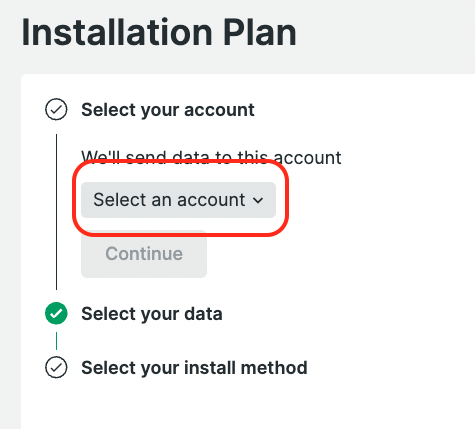Screen dimensions: 475x429
Task: Click the outlined checkmark beside Select your install method
Action: tap(56, 367)
